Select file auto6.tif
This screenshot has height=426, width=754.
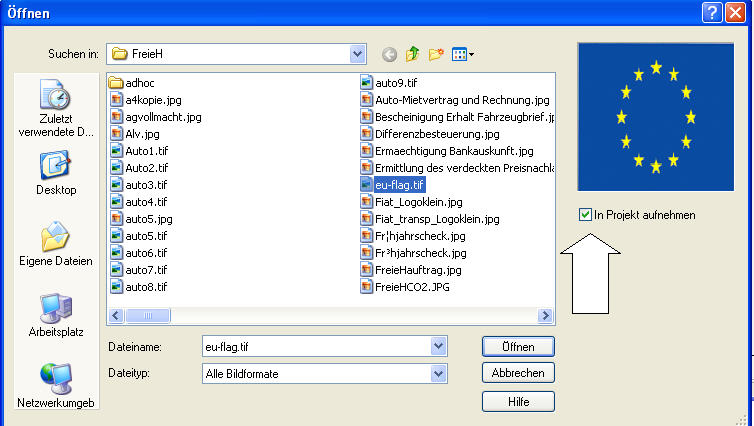[x=139, y=253]
